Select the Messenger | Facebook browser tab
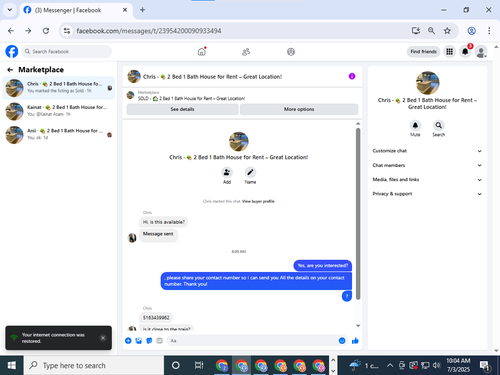The width and height of the screenshot is (500, 375). click(x=76, y=10)
